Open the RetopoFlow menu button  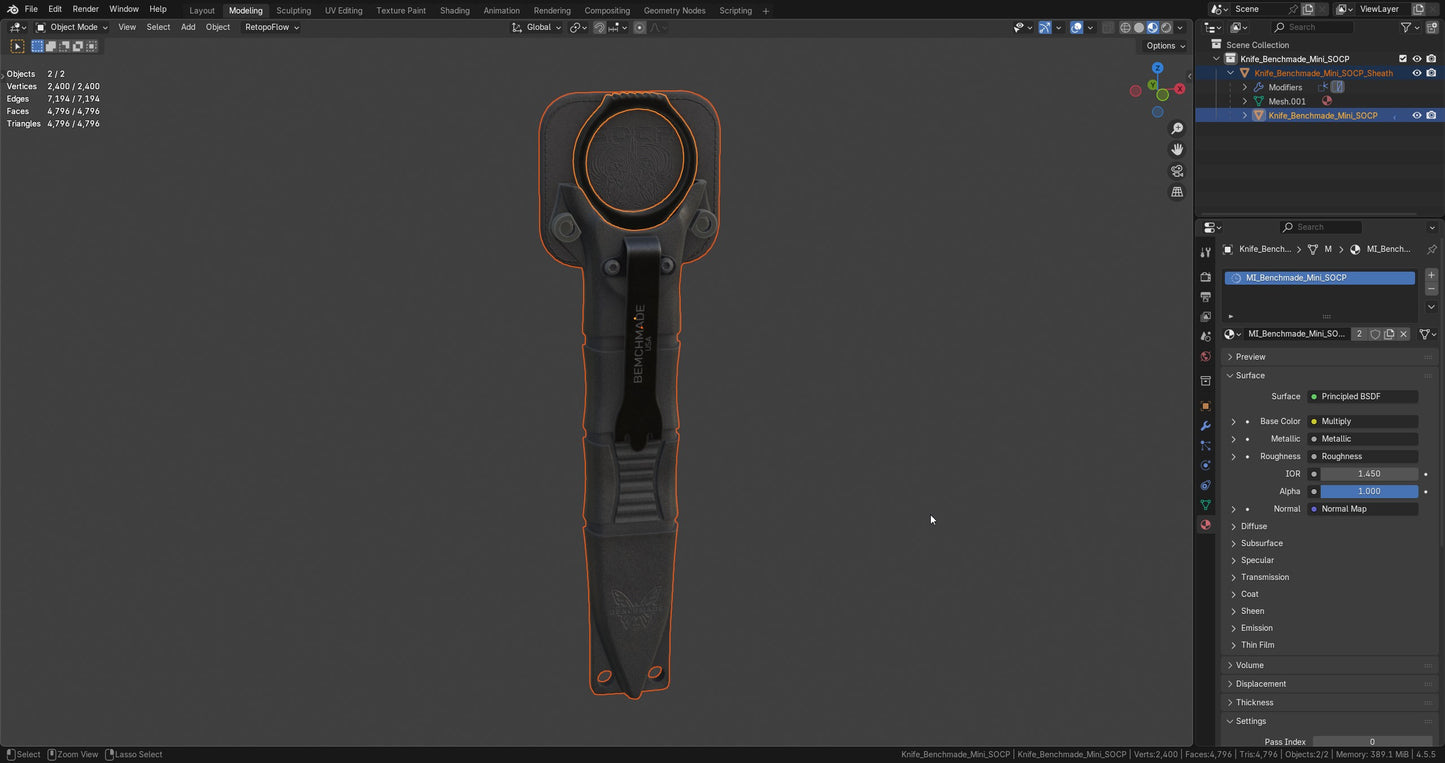[x=271, y=27]
